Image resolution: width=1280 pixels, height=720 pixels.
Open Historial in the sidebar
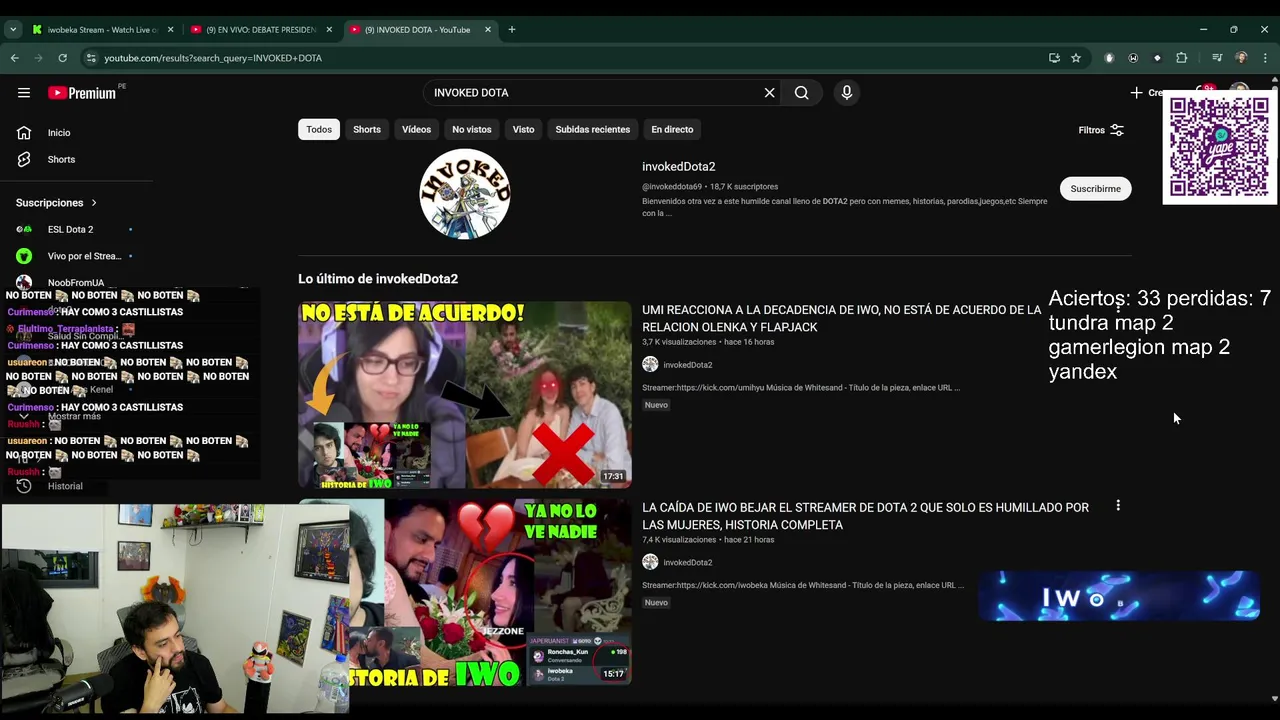pyautogui.click(x=65, y=486)
